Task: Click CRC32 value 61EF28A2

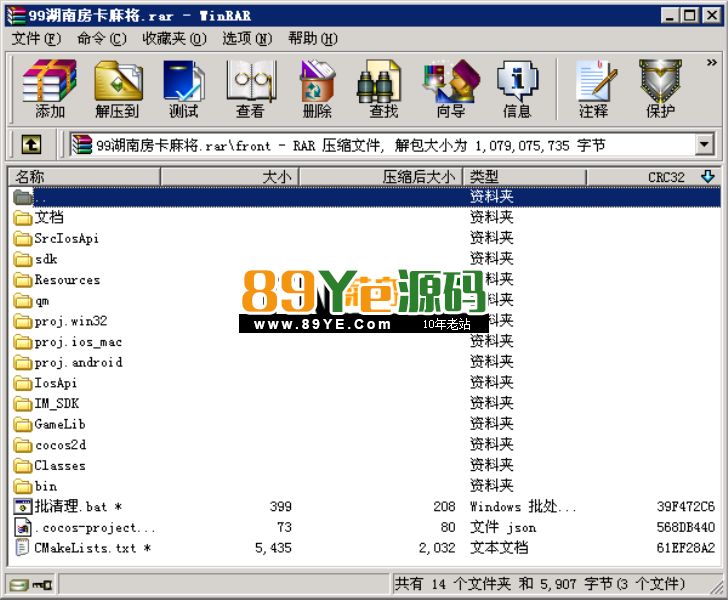Action: [x=685, y=548]
